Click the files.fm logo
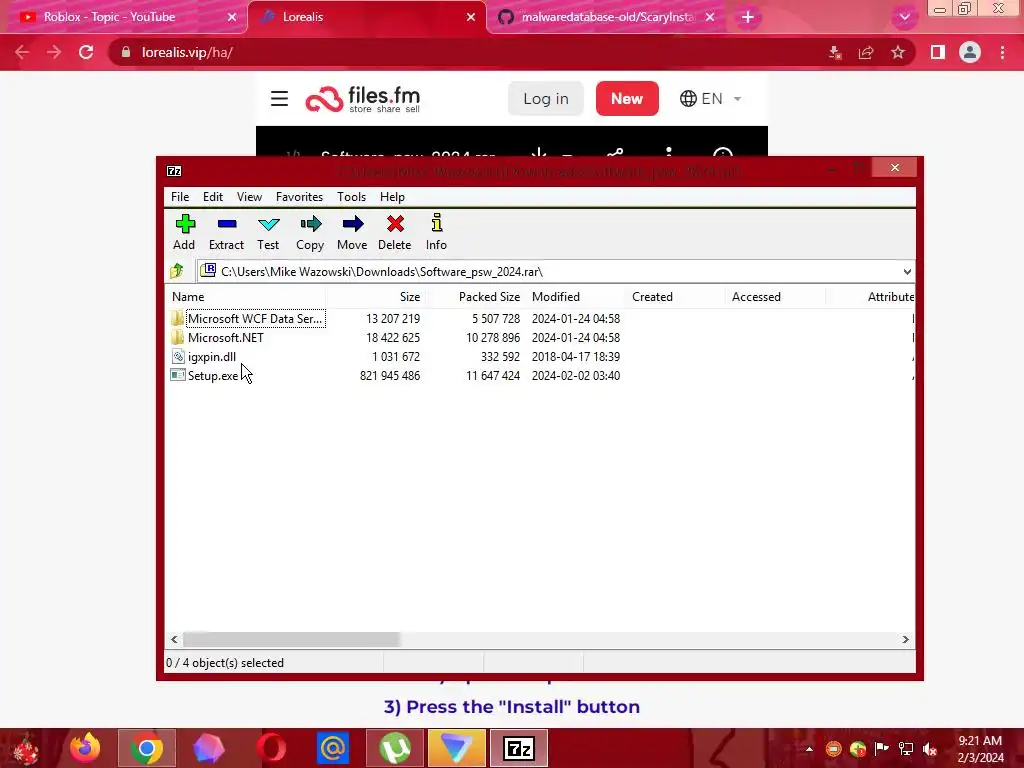The width and height of the screenshot is (1024, 768). (363, 99)
